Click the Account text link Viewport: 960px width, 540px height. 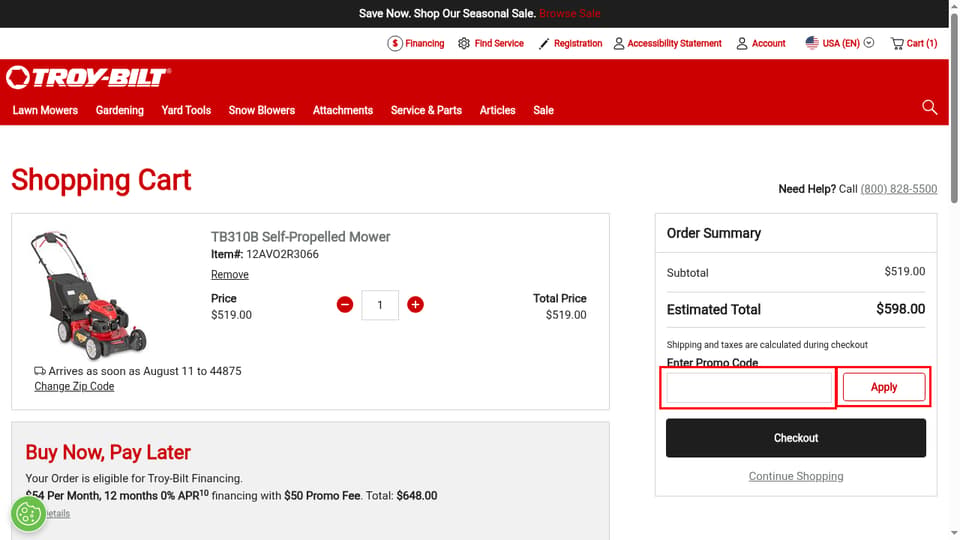click(x=768, y=43)
